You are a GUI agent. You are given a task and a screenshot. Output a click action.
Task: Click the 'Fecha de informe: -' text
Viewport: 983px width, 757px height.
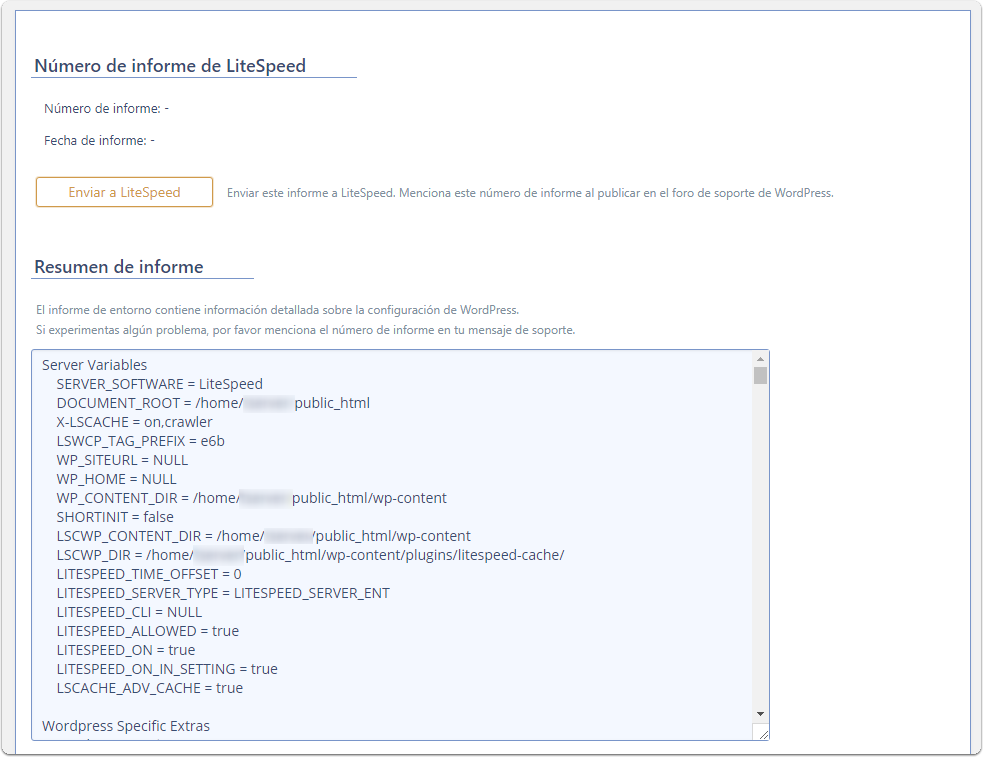click(99, 140)
